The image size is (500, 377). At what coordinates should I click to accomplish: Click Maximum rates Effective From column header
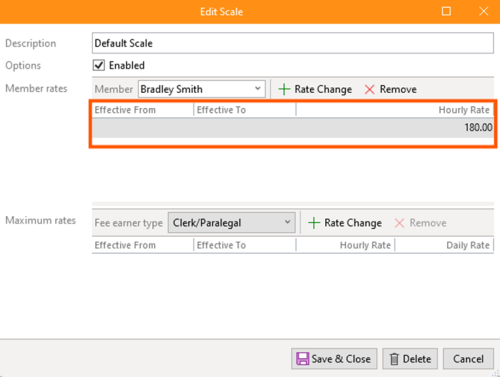pos(143,245)
